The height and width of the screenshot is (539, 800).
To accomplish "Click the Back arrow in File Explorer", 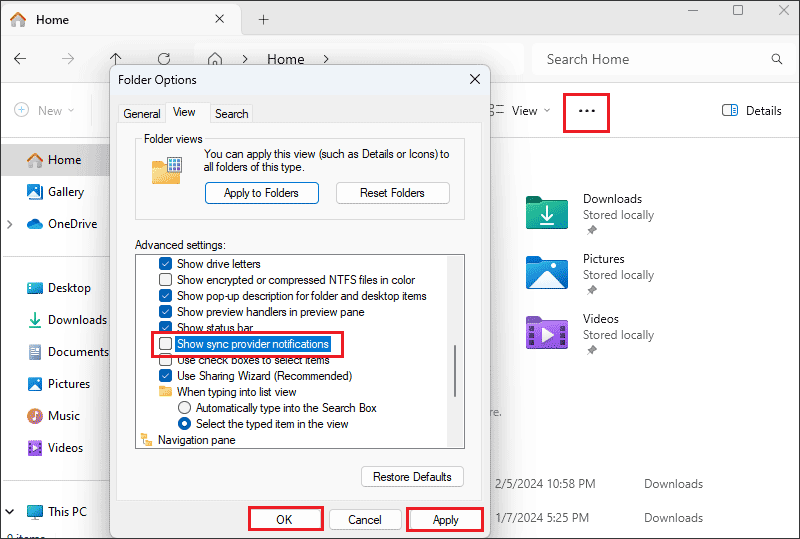I will 20,59.
